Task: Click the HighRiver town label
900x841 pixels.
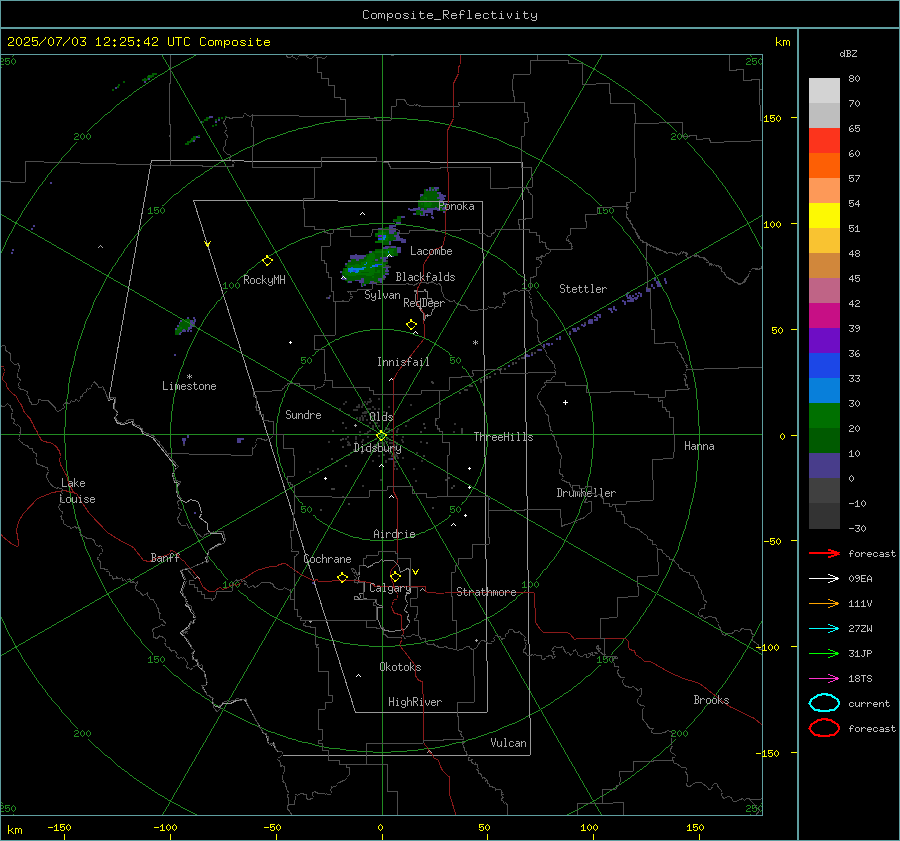Action: click(415, 702)
